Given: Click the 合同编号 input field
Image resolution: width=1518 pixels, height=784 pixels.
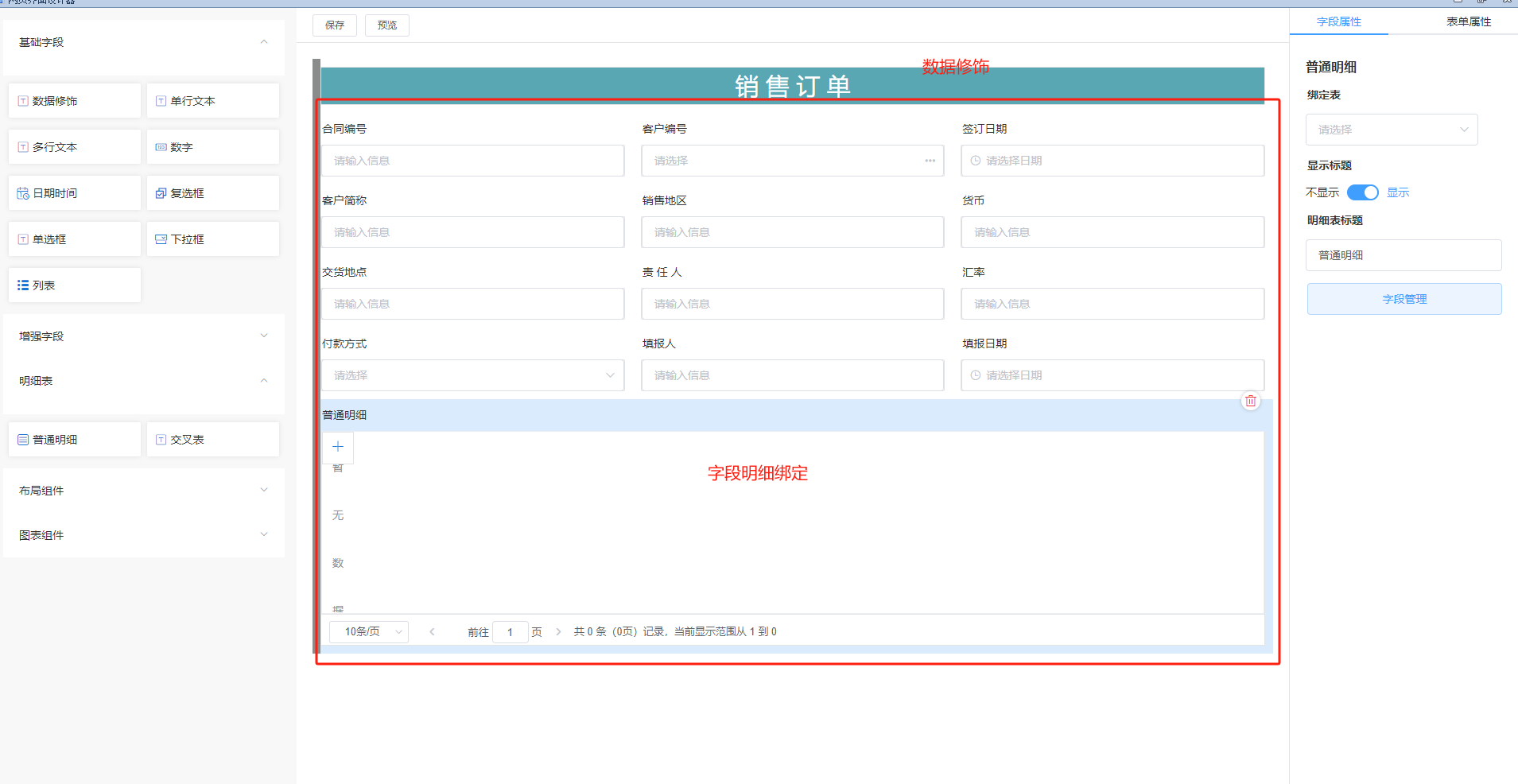Looking at the screenshot, I should point(473,161).
